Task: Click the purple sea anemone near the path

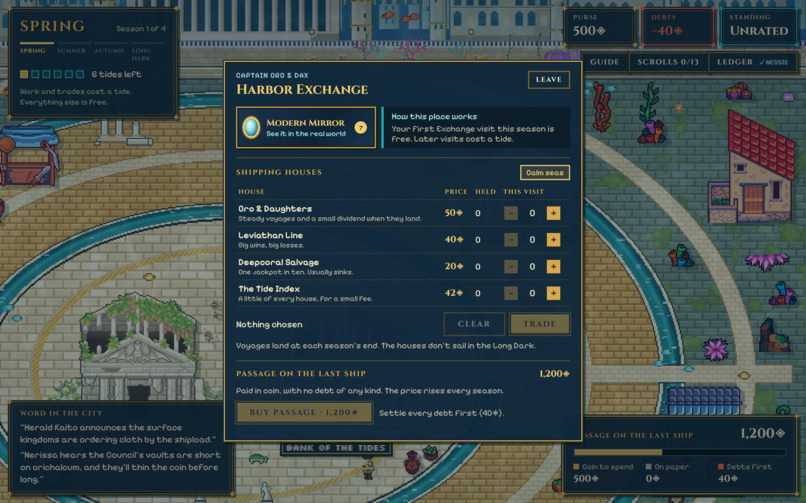Action: pyautogui.click(x=716, y=349)
